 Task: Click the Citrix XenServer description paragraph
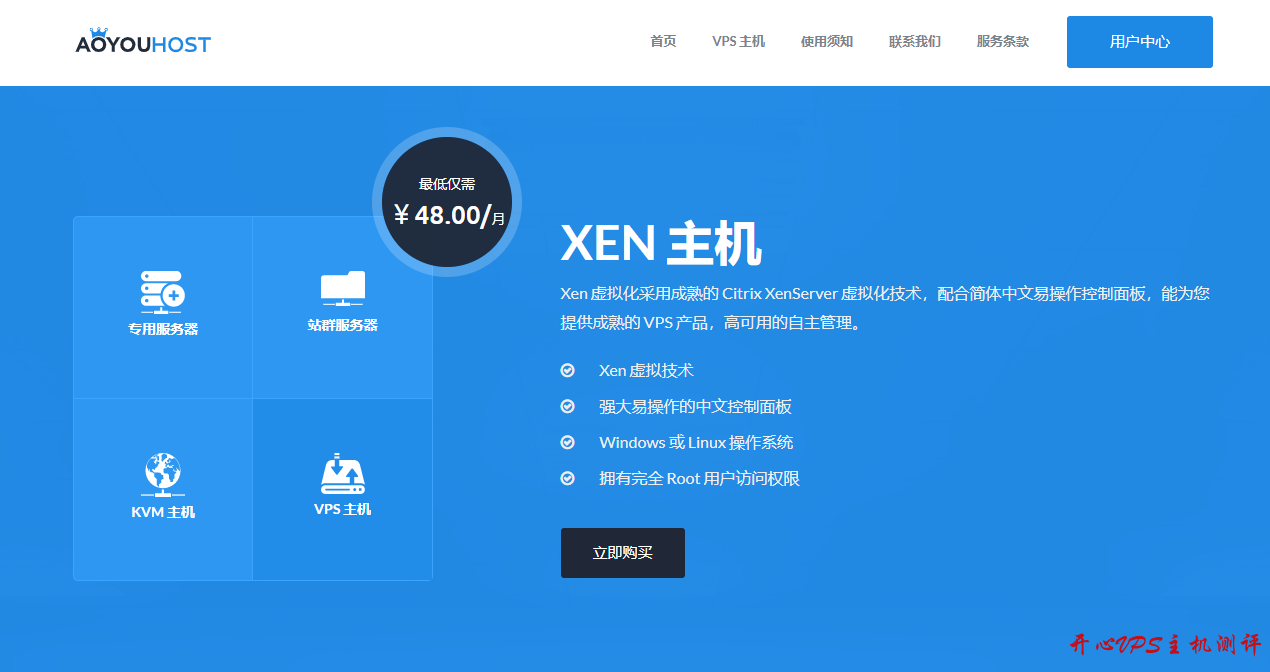click(x=885, y=308)
